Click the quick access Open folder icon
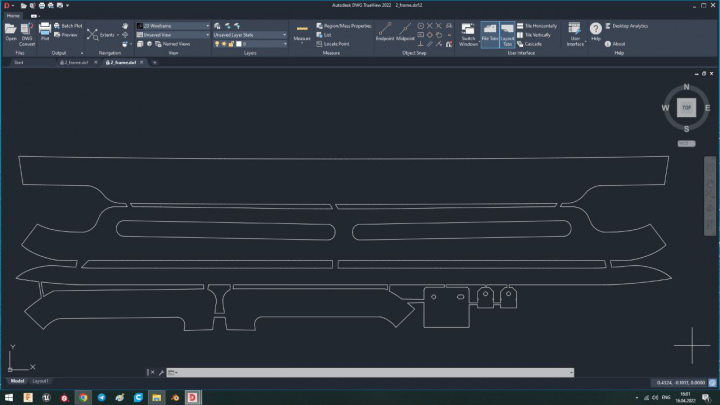 click(23, 6)
